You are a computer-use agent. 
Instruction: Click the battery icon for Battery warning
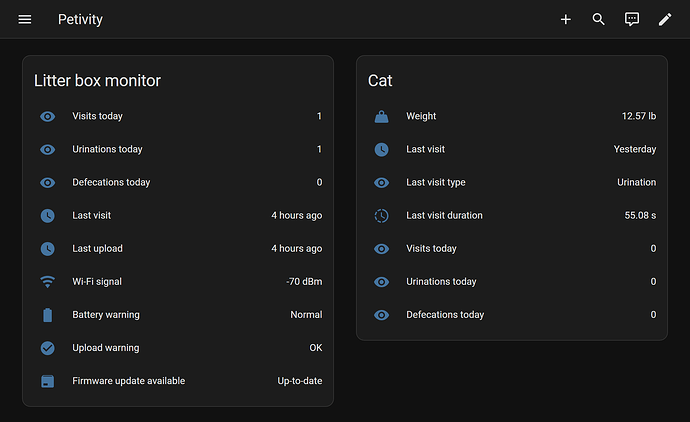pos(48,315)
